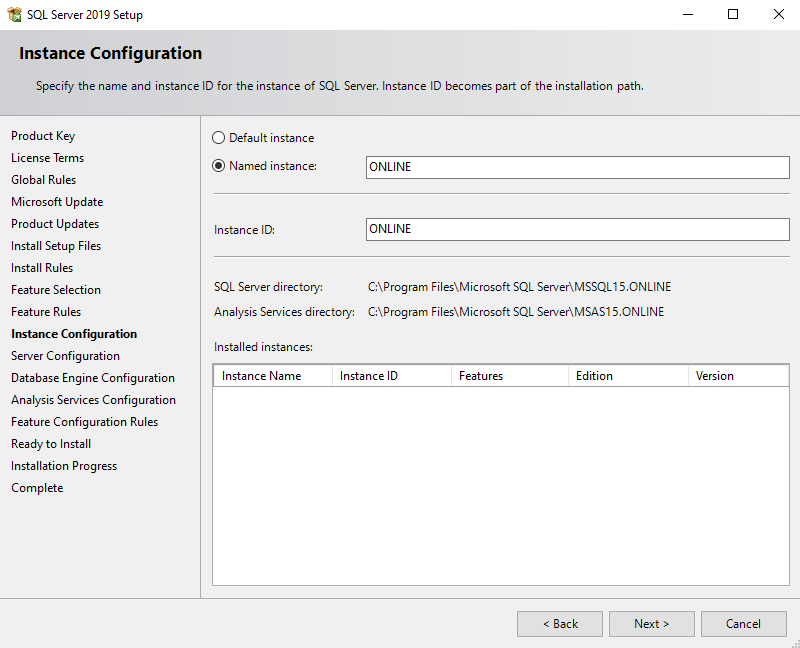Select the Named instance radio button
Image resolution: width=800 pixels, height=648 pixels.
pyautogui.click(x=219, y=166)
